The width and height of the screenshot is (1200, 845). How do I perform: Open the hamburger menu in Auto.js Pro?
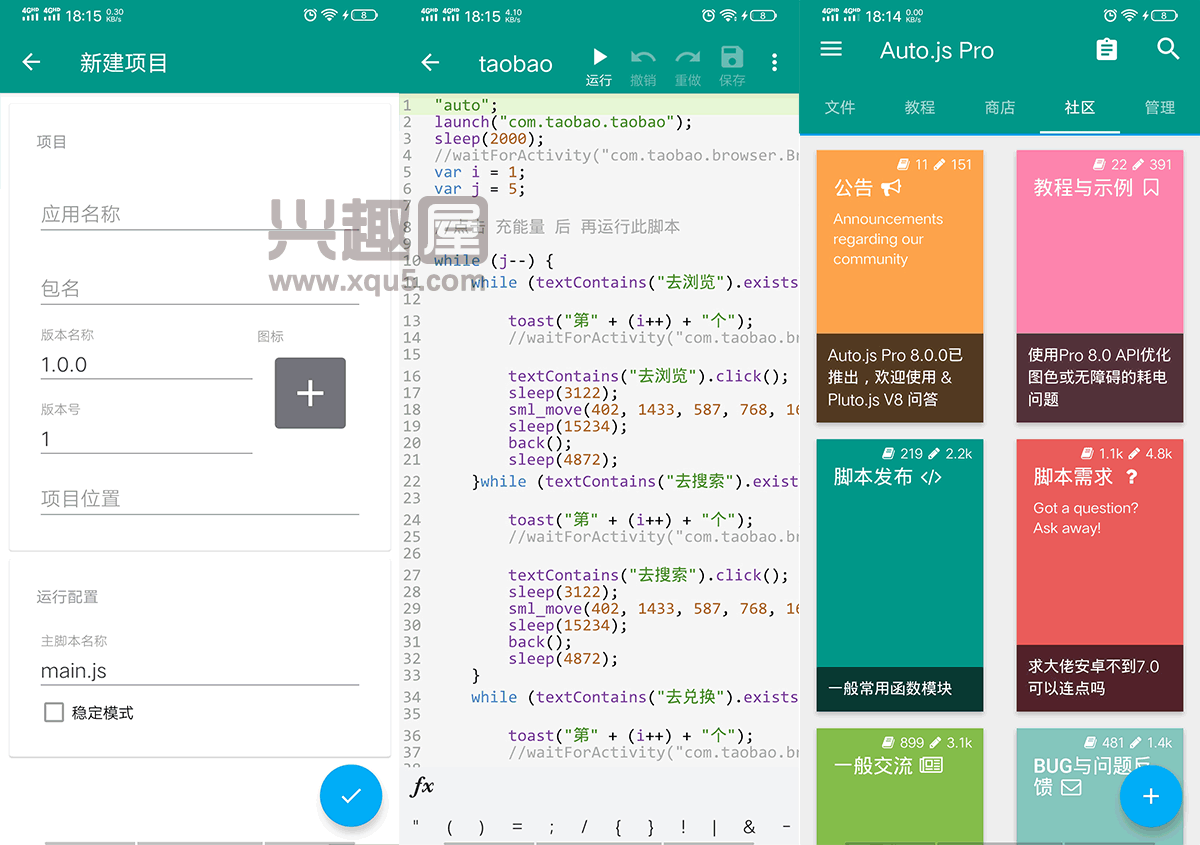pyautogui.click(x=831, y=49)
